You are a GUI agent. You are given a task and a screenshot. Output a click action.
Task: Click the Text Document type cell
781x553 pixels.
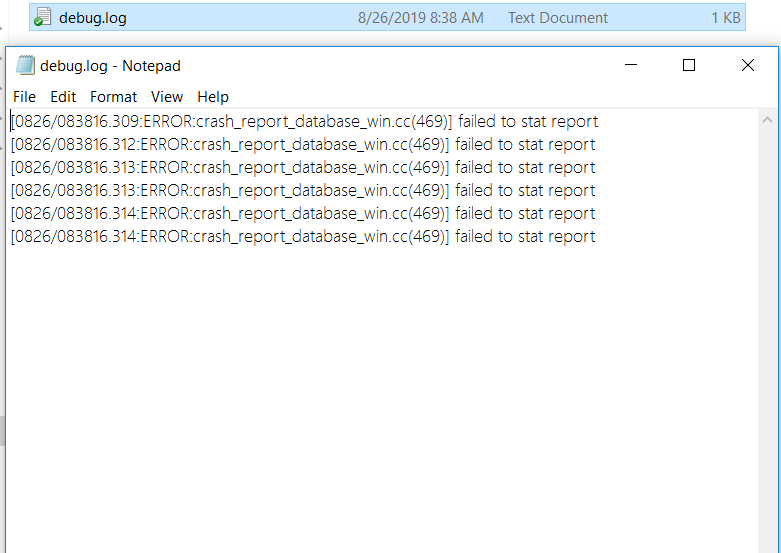point(557,18)
